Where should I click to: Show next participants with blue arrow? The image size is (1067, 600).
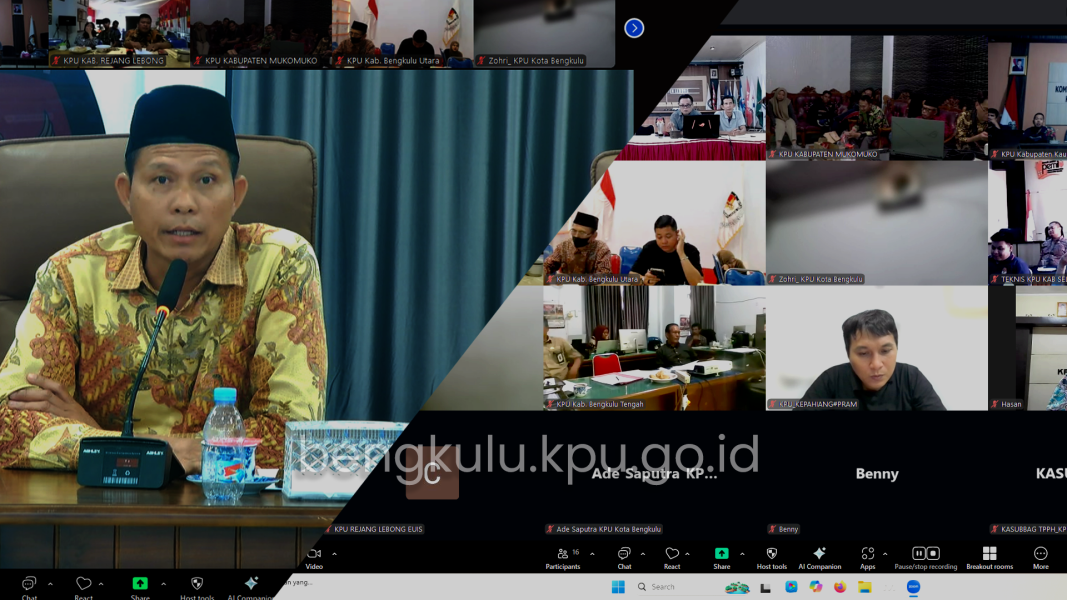click(634, 28)
